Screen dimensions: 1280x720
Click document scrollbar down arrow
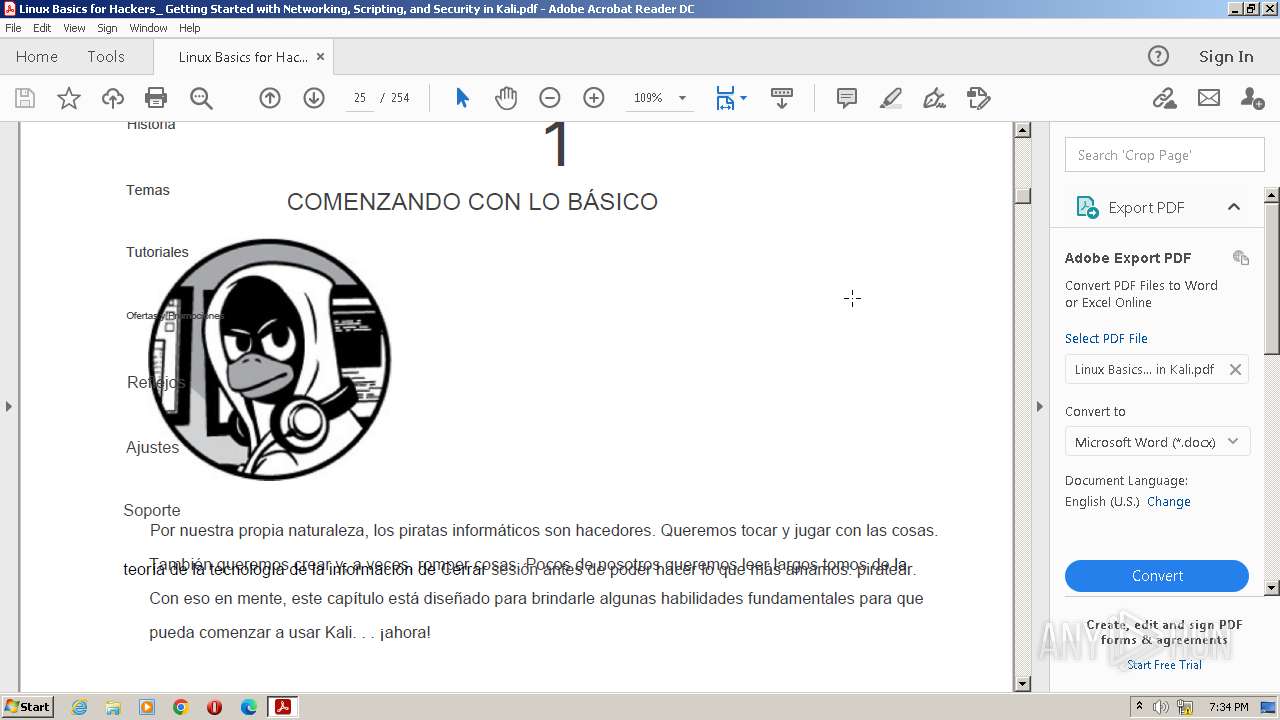point(1022,684)
